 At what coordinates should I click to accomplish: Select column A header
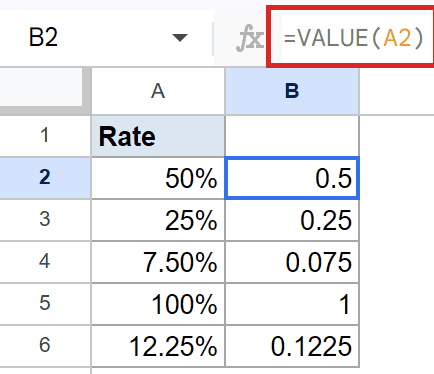158,91
